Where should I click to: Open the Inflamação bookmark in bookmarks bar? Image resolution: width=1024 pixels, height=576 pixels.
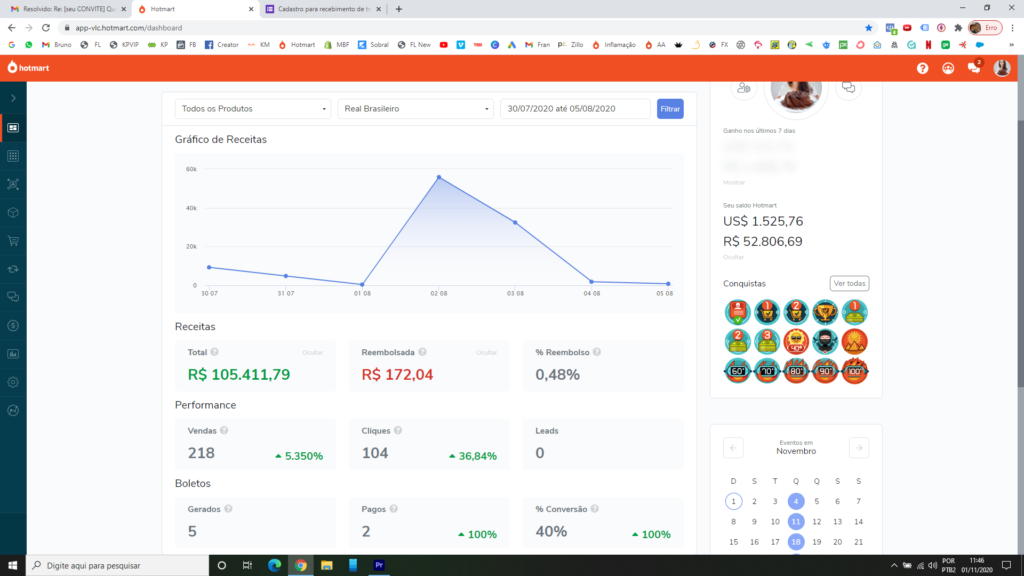(614, 45)
